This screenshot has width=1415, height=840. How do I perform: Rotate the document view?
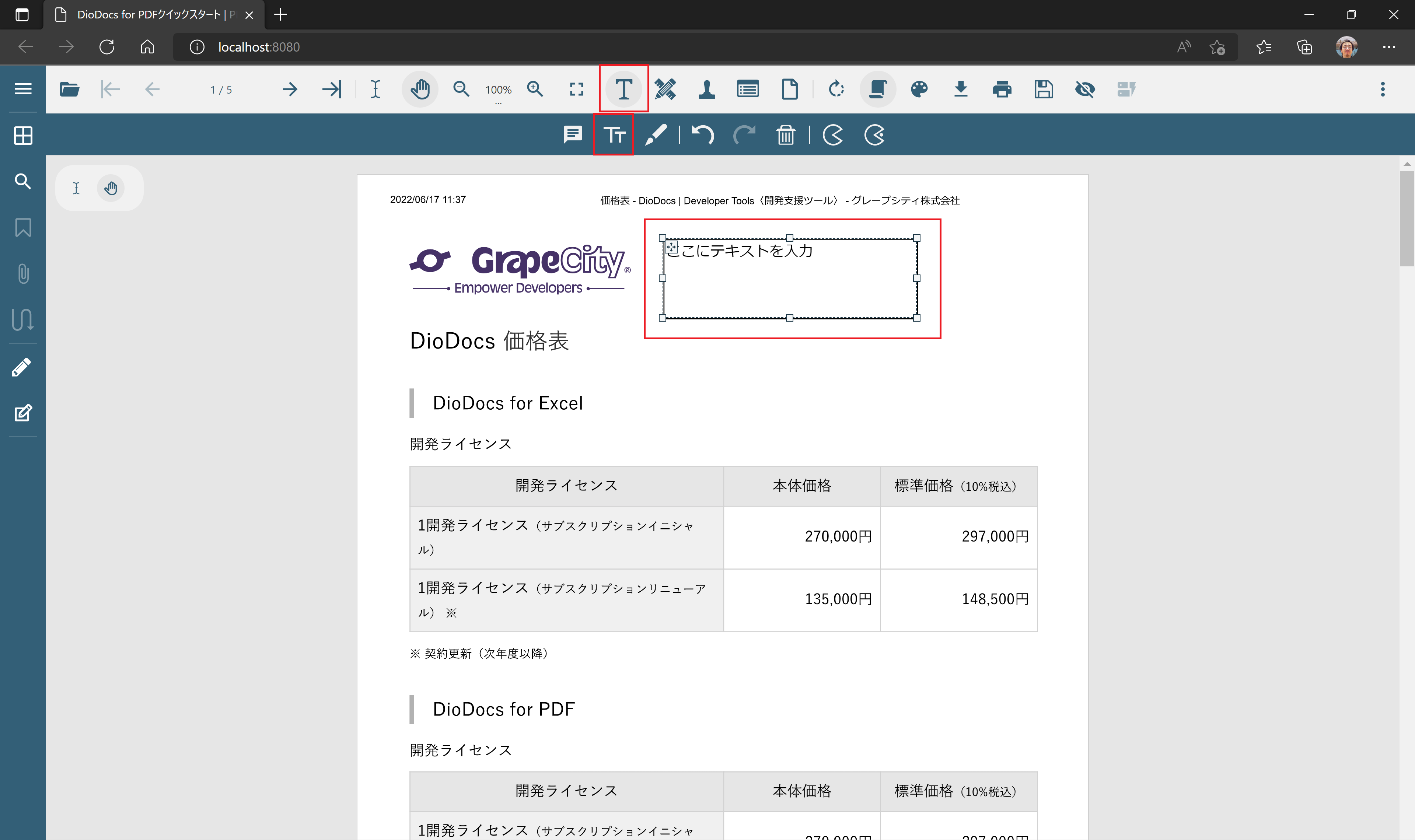pyautogui.click(x=836, y=90)
